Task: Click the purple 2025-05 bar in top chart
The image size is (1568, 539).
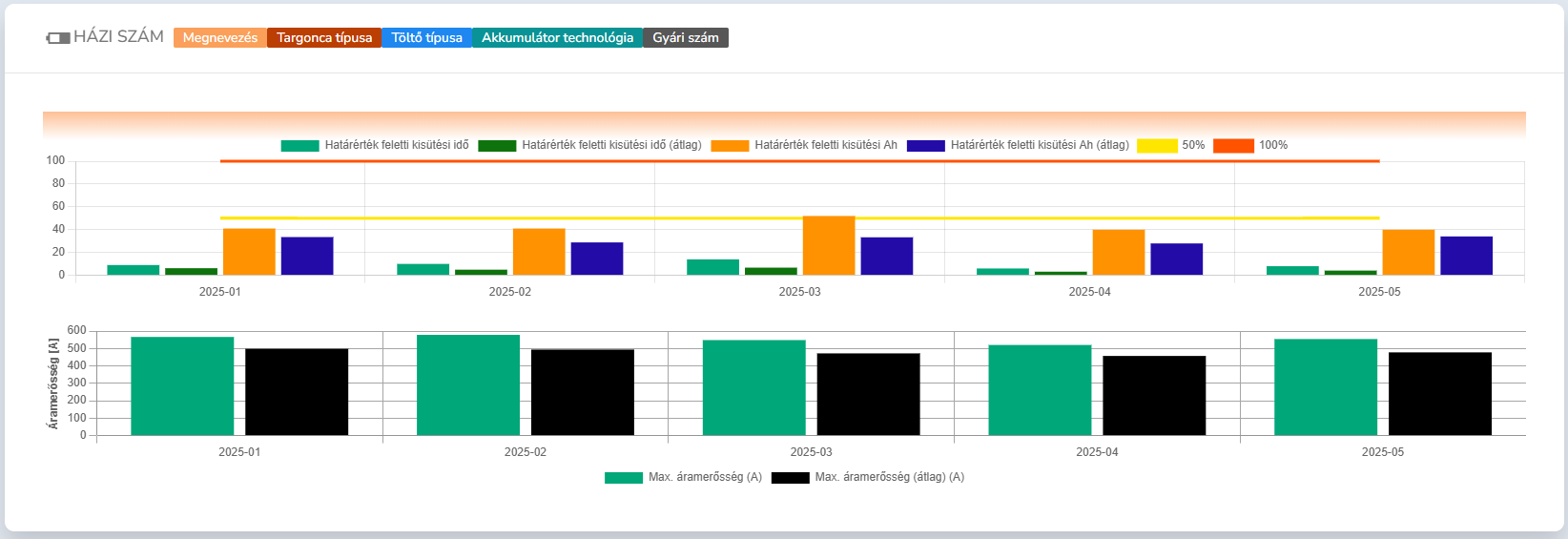Action: (x=1466, y=256)
